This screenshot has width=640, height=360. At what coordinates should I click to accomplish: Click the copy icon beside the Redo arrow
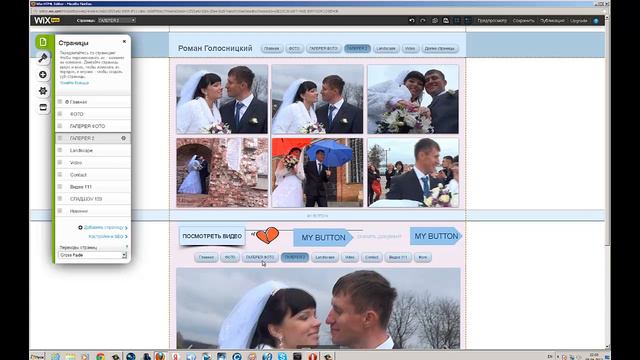coord(435,20)
